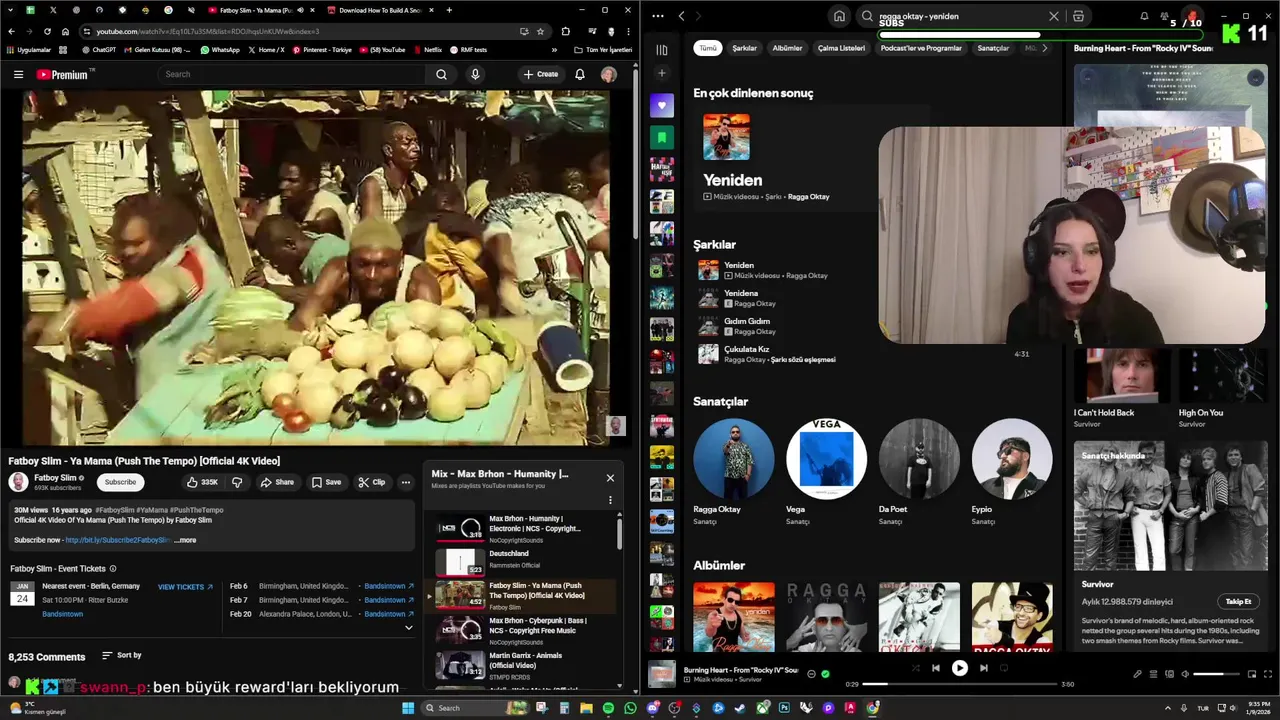Viewport: 1280px width, 720px height.
Task: Open YouTube notifications bell
Action: 580,74
